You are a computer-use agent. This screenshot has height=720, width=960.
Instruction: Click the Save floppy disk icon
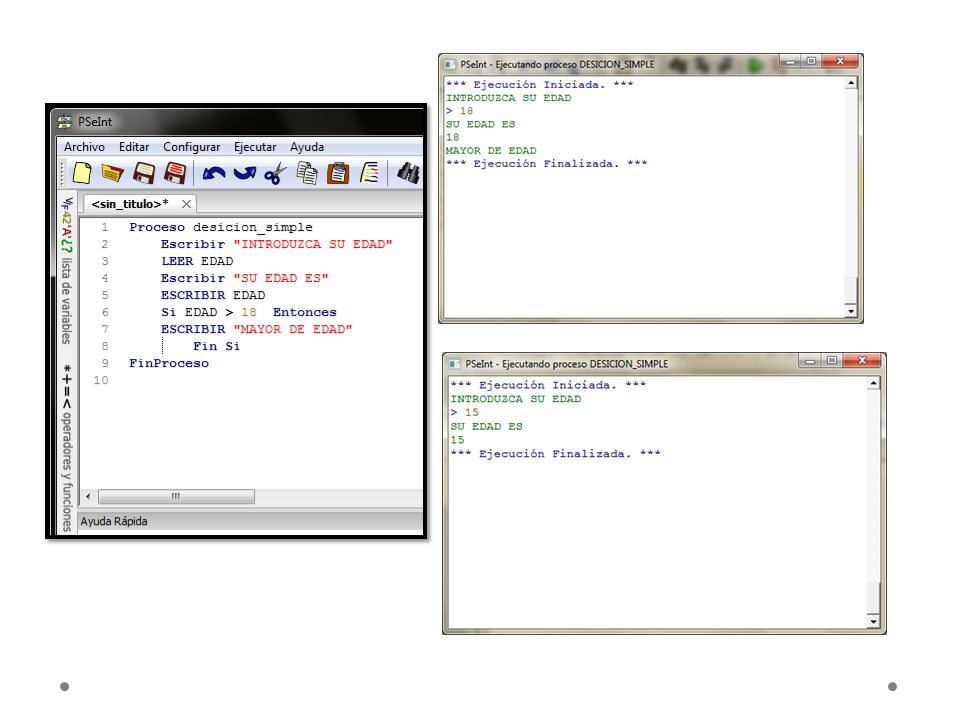[x=144, y=173]
